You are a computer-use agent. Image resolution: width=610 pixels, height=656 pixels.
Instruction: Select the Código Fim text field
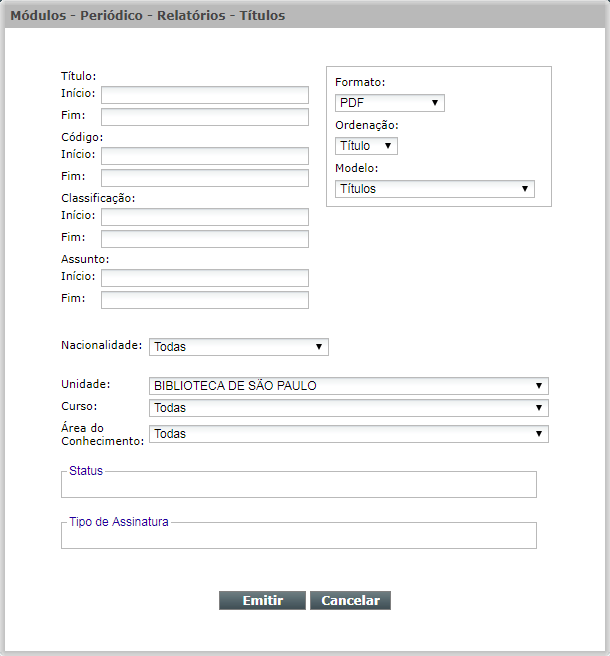pos(205,178)
